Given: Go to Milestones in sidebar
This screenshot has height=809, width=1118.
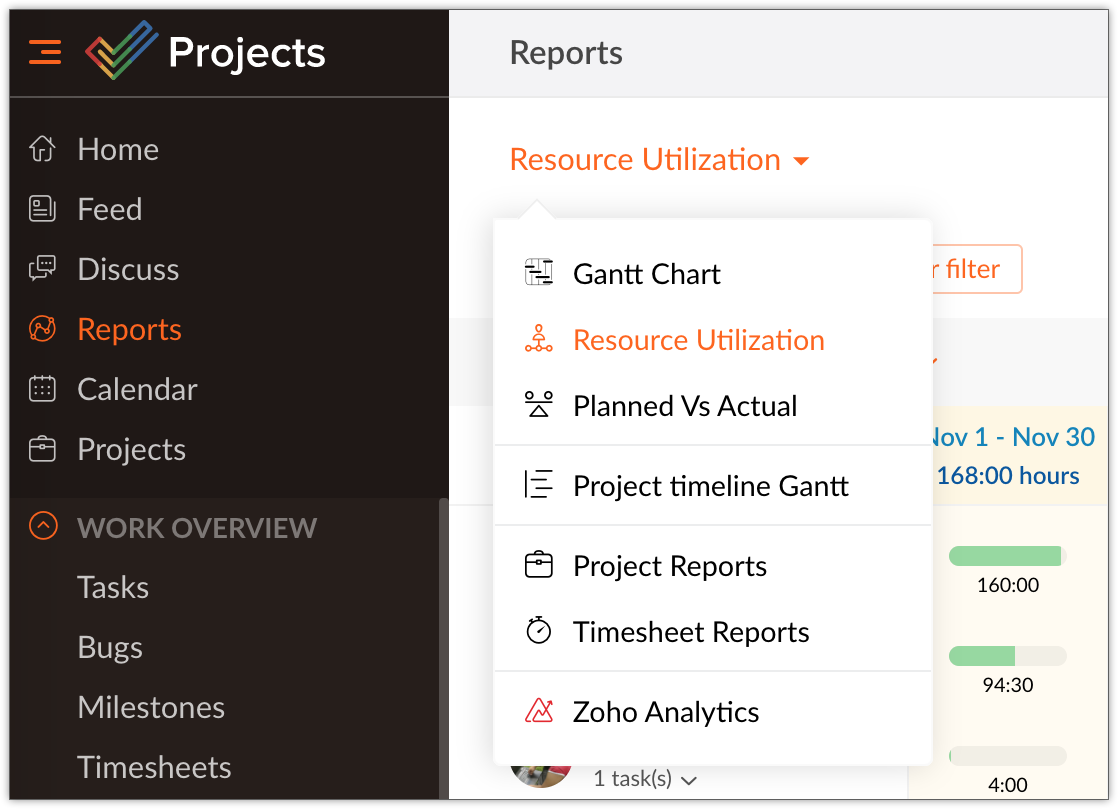Looking at the screenshot, I should [x=151, y=707].
